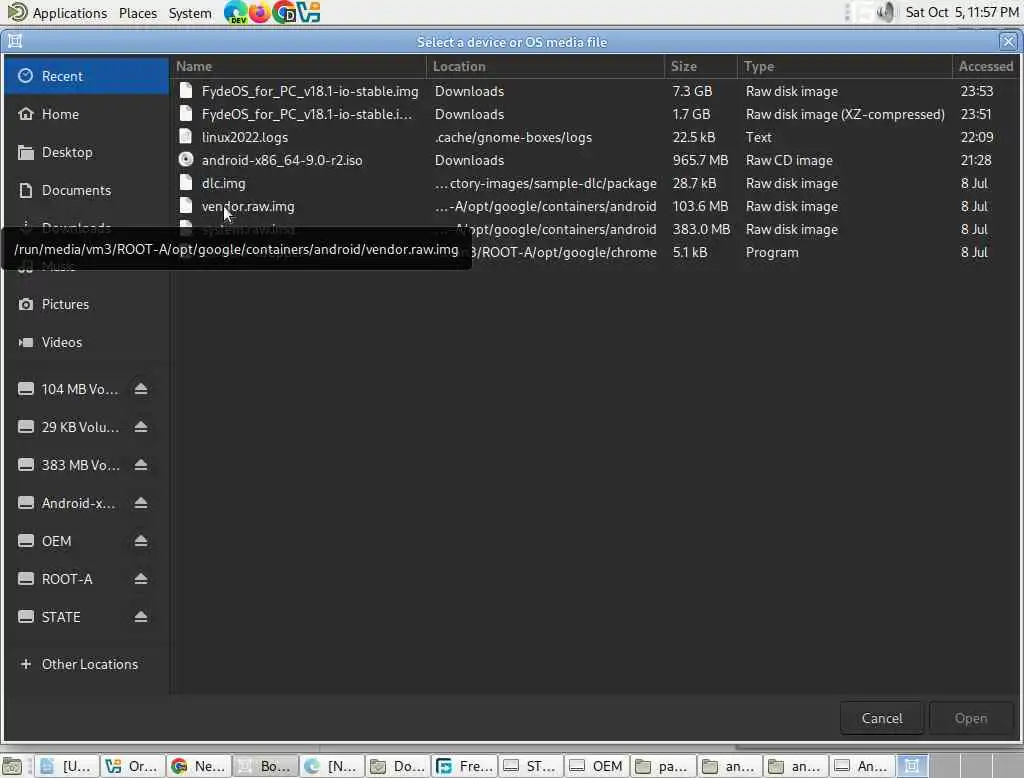The width and height of the screenshot is (1024, 778).
Task: Click the Pictures camera icon
Action: pyautogui.click(x=25, y=304)
